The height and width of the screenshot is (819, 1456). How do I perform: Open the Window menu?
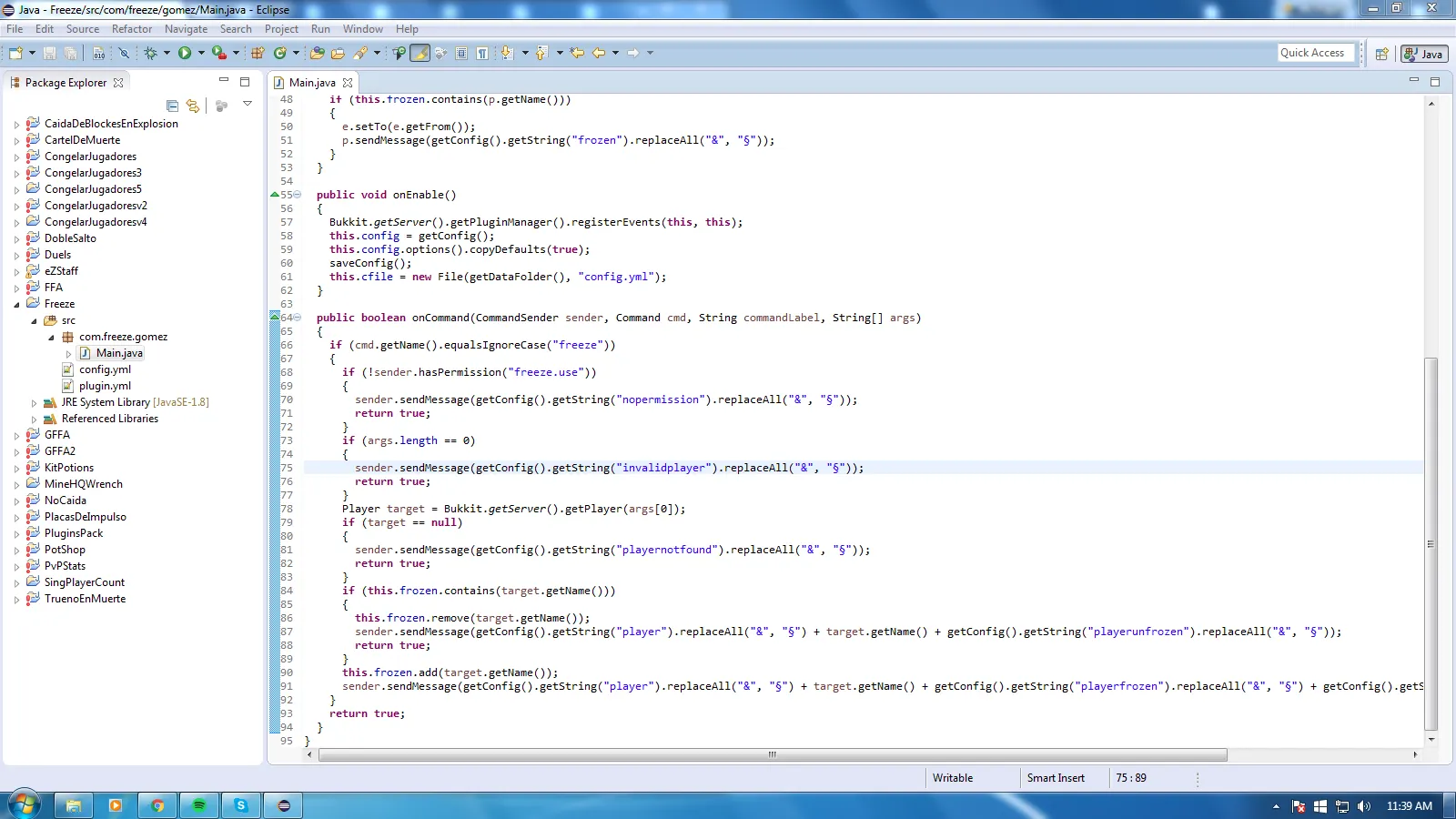pyautogui.click(x=363, y=29)
